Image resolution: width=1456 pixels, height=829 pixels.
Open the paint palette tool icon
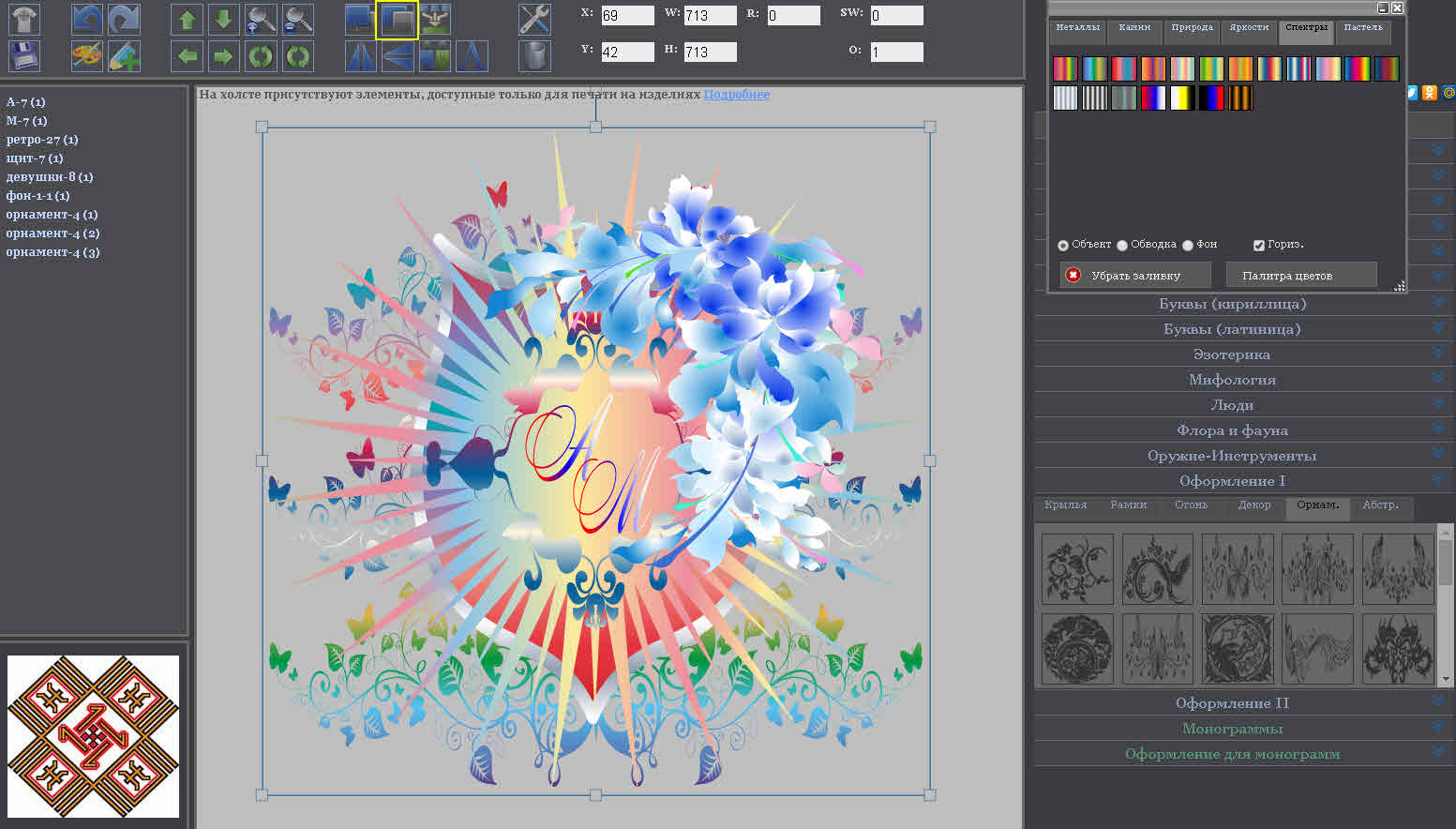(87, 56)
